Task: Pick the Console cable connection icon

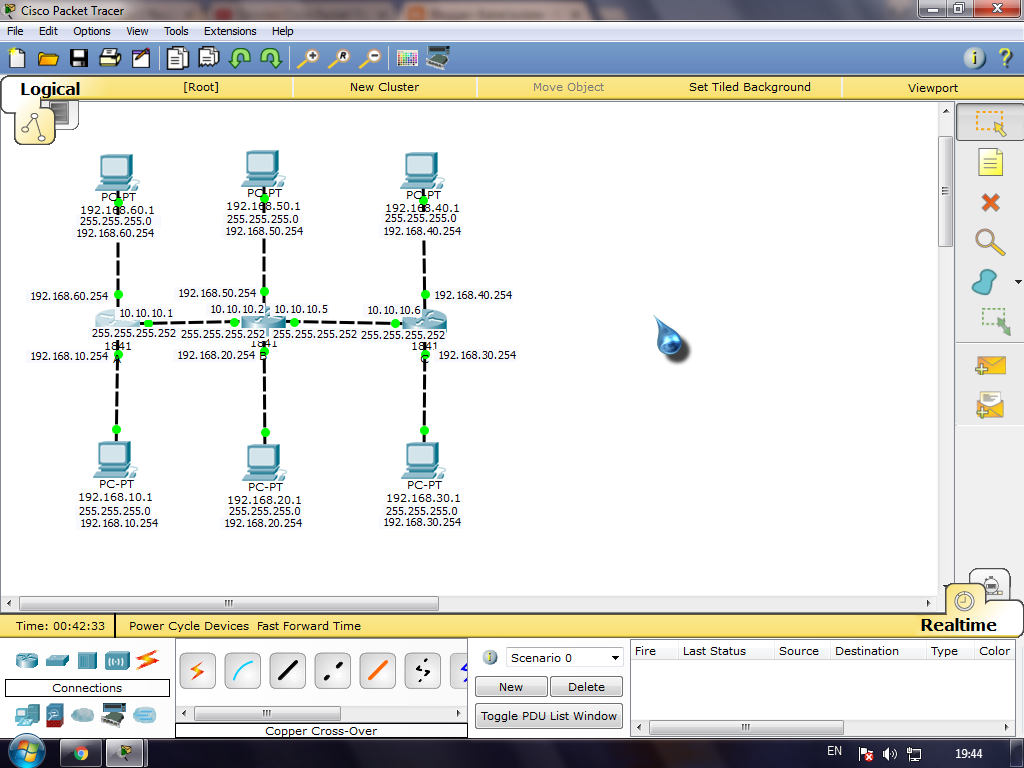Action: pyautogui.click(x=242, y=671)
